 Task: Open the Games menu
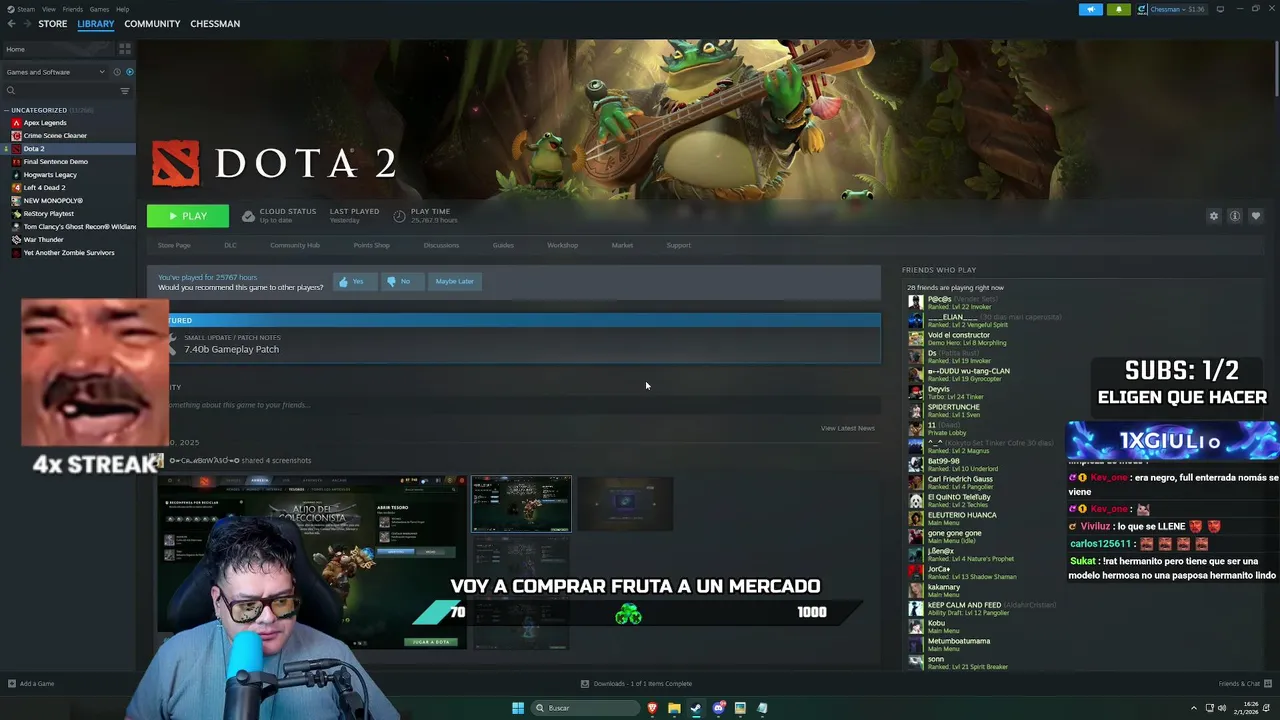click(99, 9)
